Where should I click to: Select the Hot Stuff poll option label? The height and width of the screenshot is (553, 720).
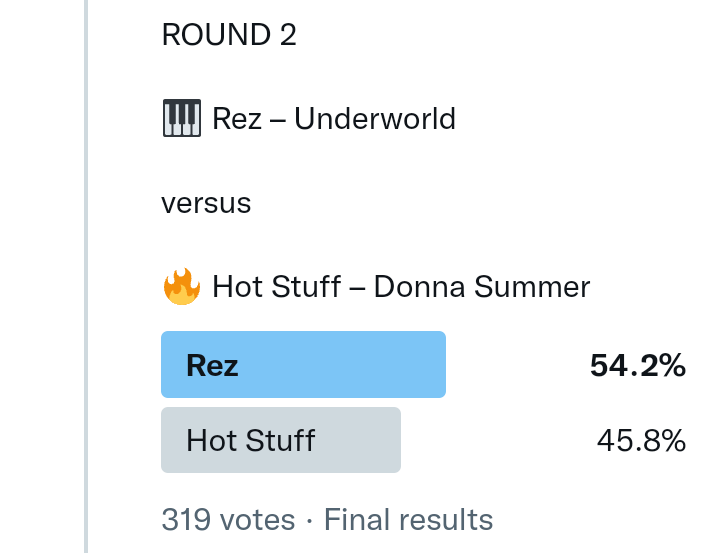click(x=250, y=440)
